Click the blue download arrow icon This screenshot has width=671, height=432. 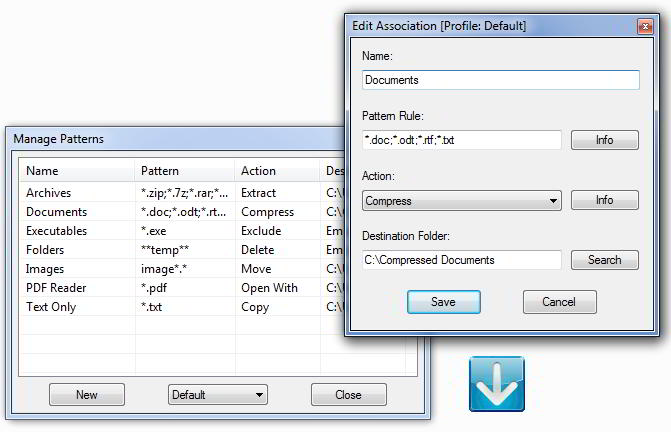click(x=496, y=383)
